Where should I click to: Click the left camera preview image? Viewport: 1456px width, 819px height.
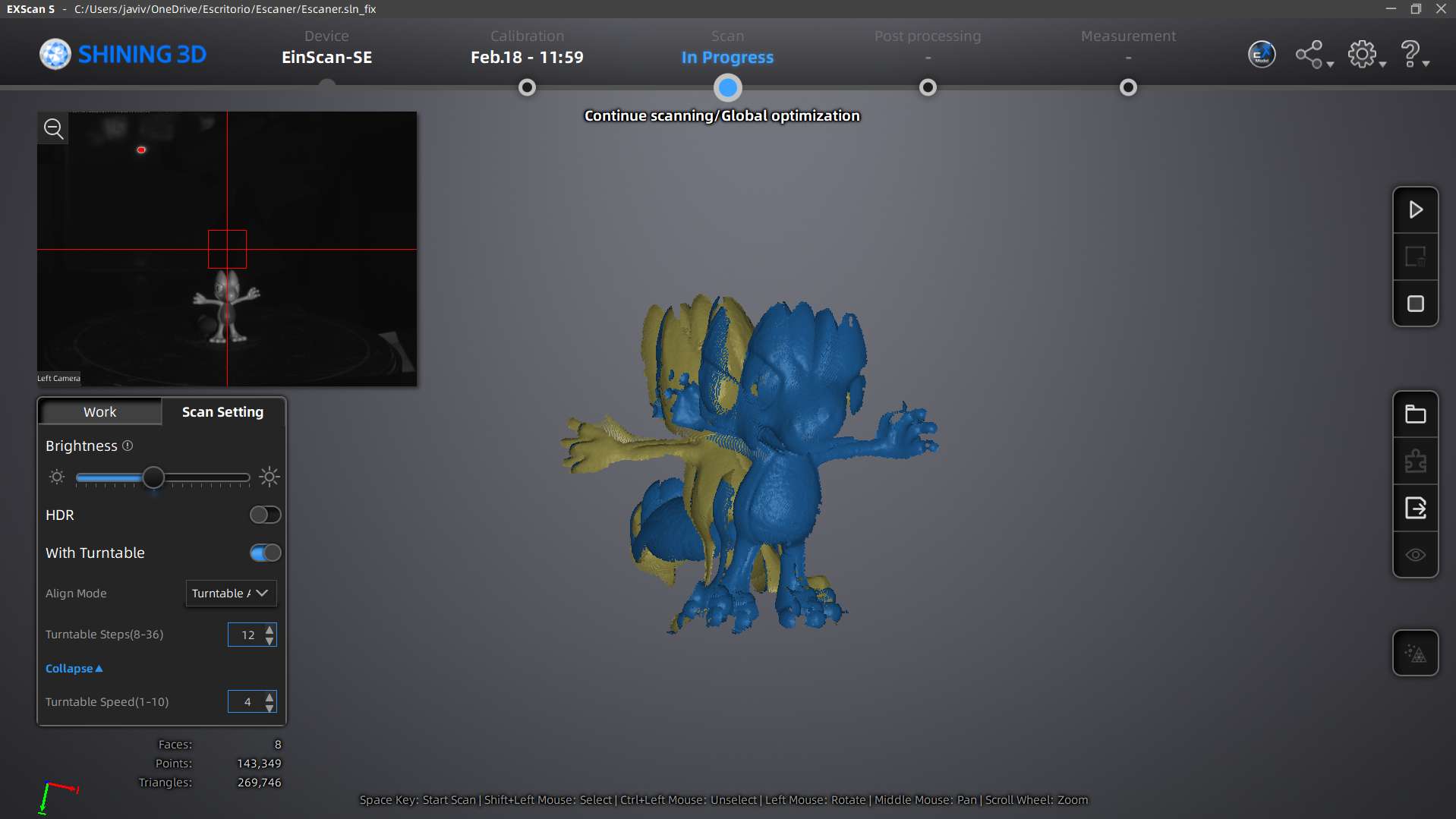coord(227,249)
